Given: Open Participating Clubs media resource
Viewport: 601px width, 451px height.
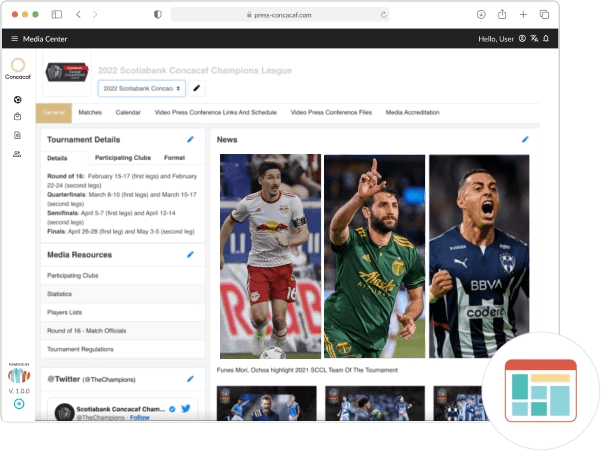Looking at the screenshot, I should click(x=123, y=276).
